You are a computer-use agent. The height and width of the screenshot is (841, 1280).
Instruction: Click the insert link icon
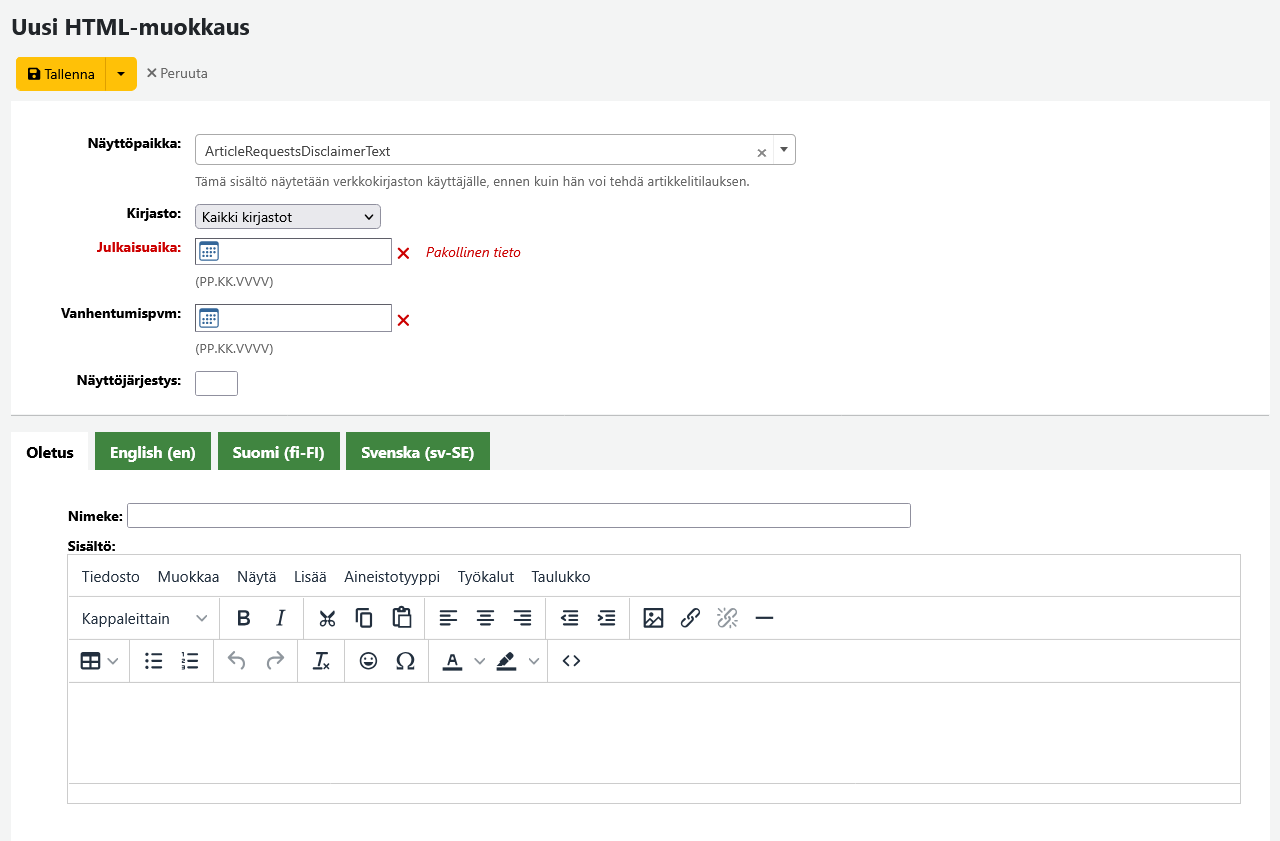tap(690, 618)
